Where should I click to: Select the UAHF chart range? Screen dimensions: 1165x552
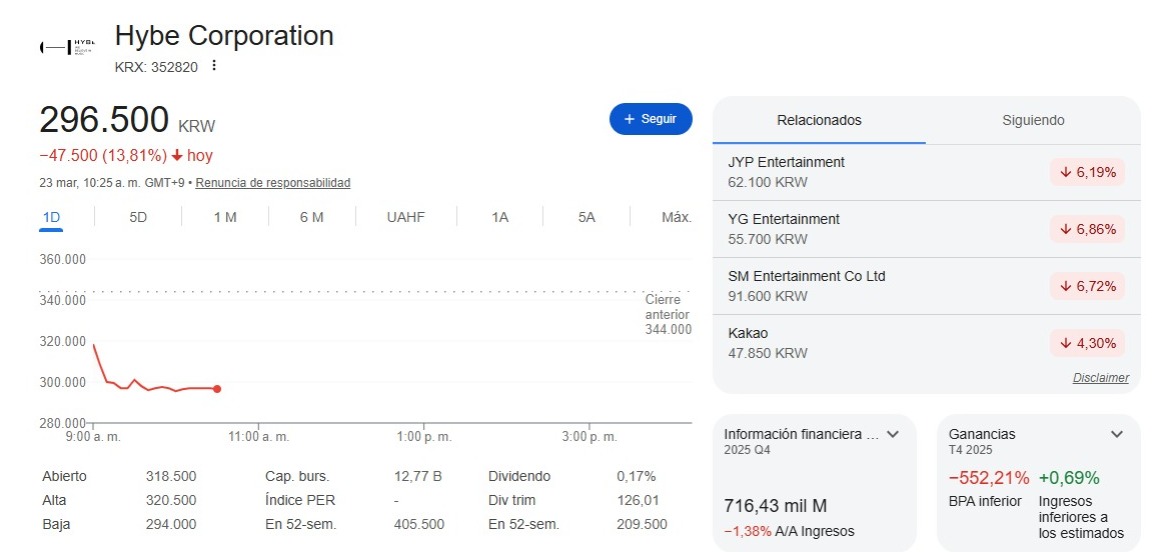click(406, 218)
